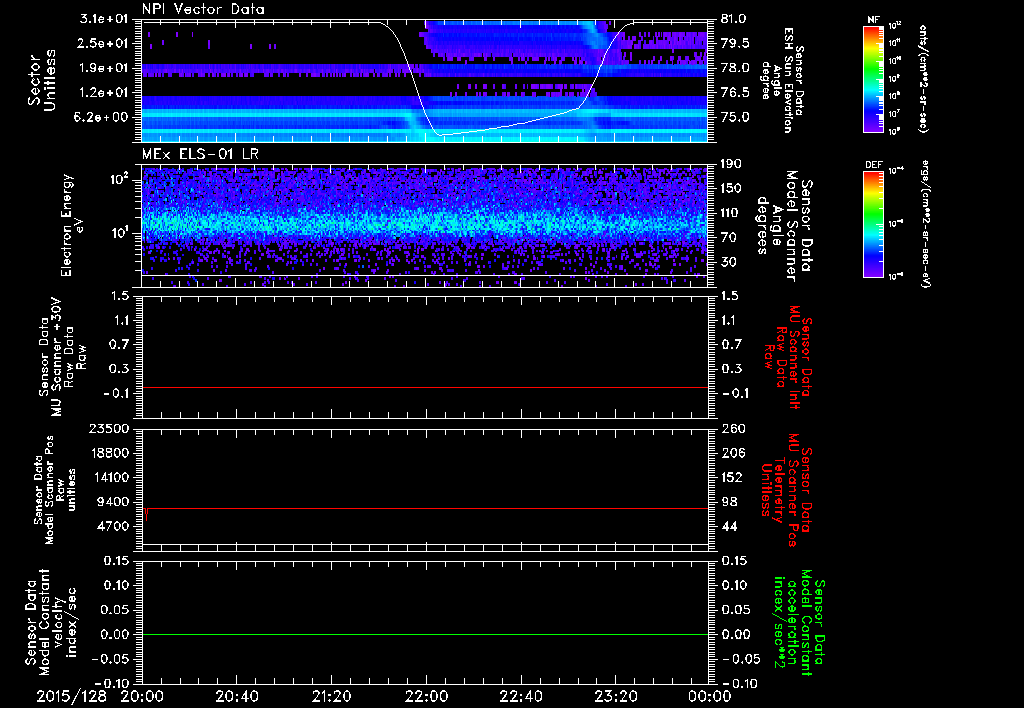The width and height of the screenshot is (1024, 708).
Task: Click the MU Scanner +30V Raw Data label
Action: [x=61, y=356]
